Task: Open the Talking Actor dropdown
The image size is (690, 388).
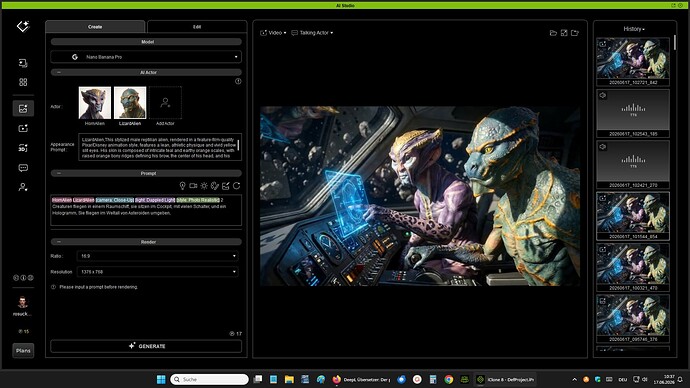Action: (312, 33)
